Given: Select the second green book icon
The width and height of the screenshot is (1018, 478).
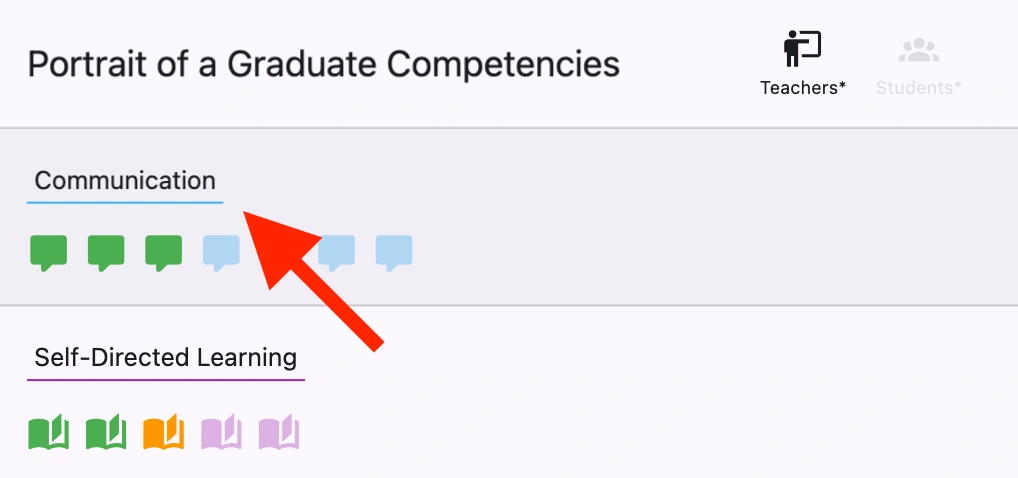Looking at the screenshot, I should coord(106,433).
